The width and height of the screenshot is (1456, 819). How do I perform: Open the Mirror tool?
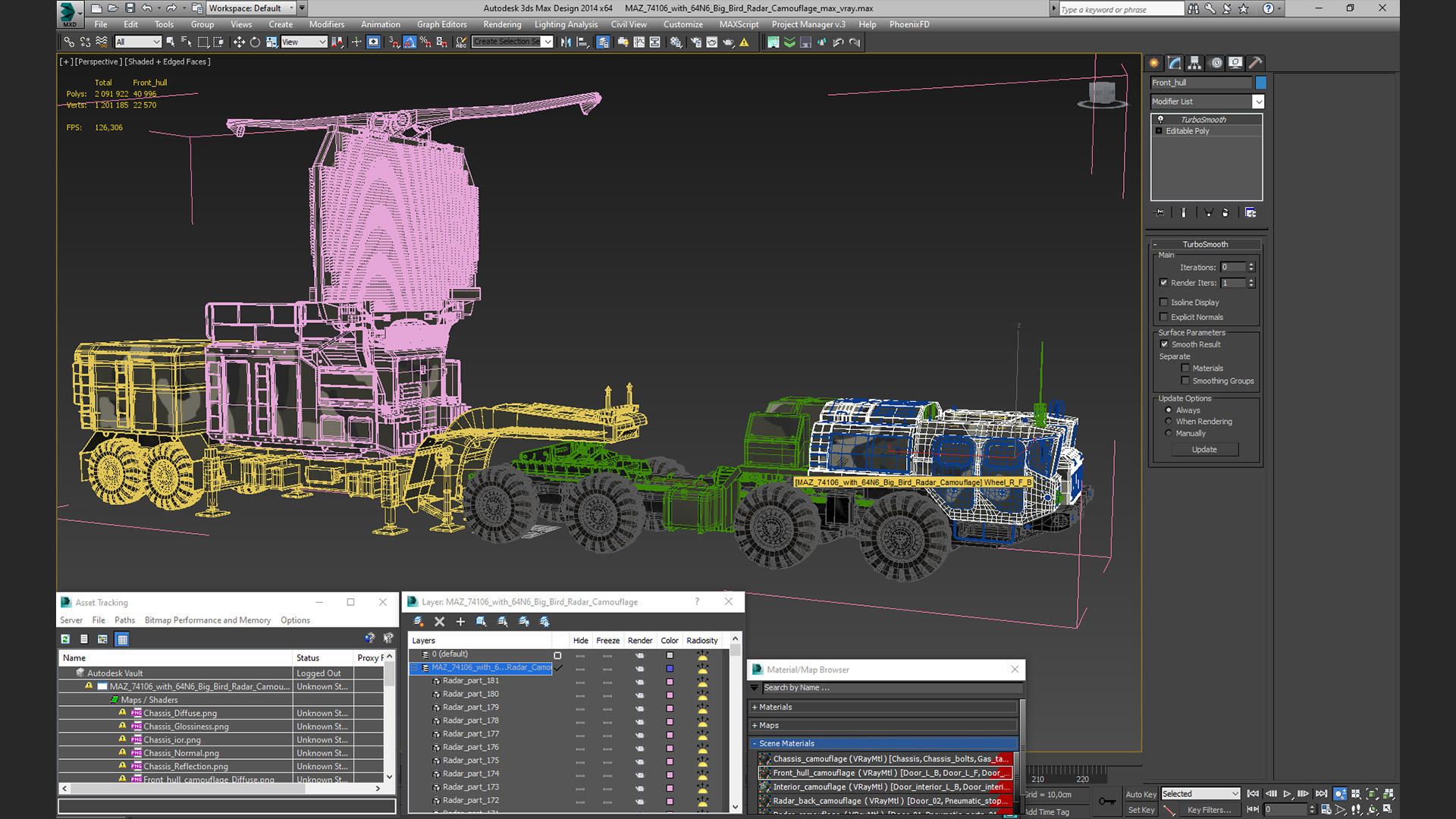pos(566,42)
